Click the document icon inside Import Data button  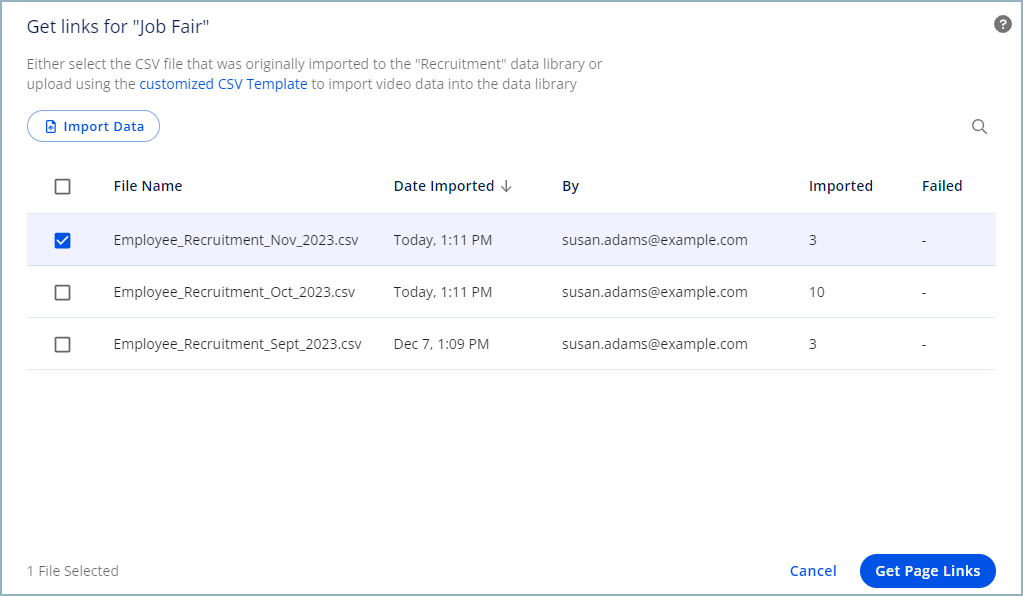point(51,126)
